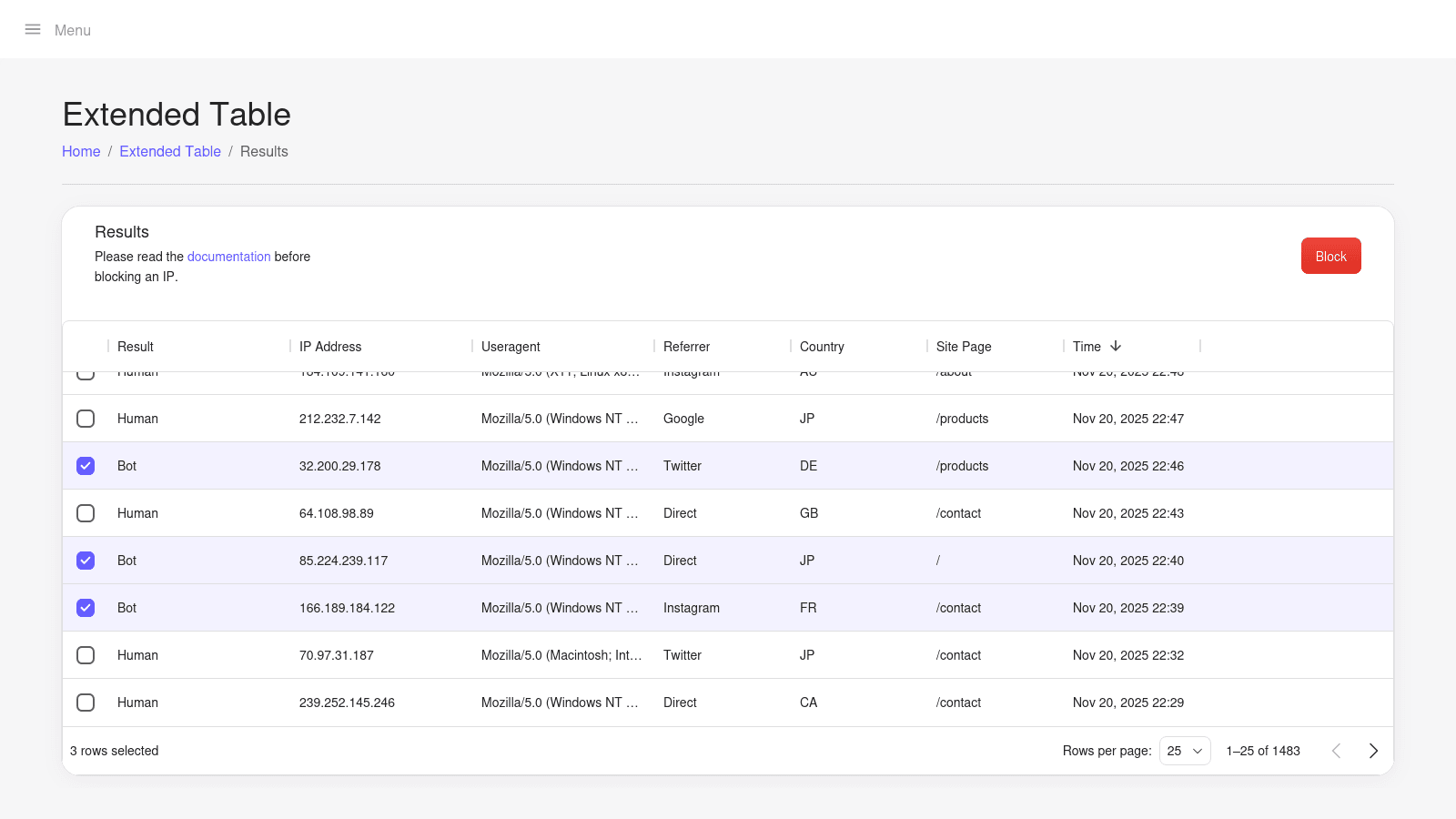
Task: Click IP cell 239.252.145.246
Action: pyautogui.click(x=348, y=703)
